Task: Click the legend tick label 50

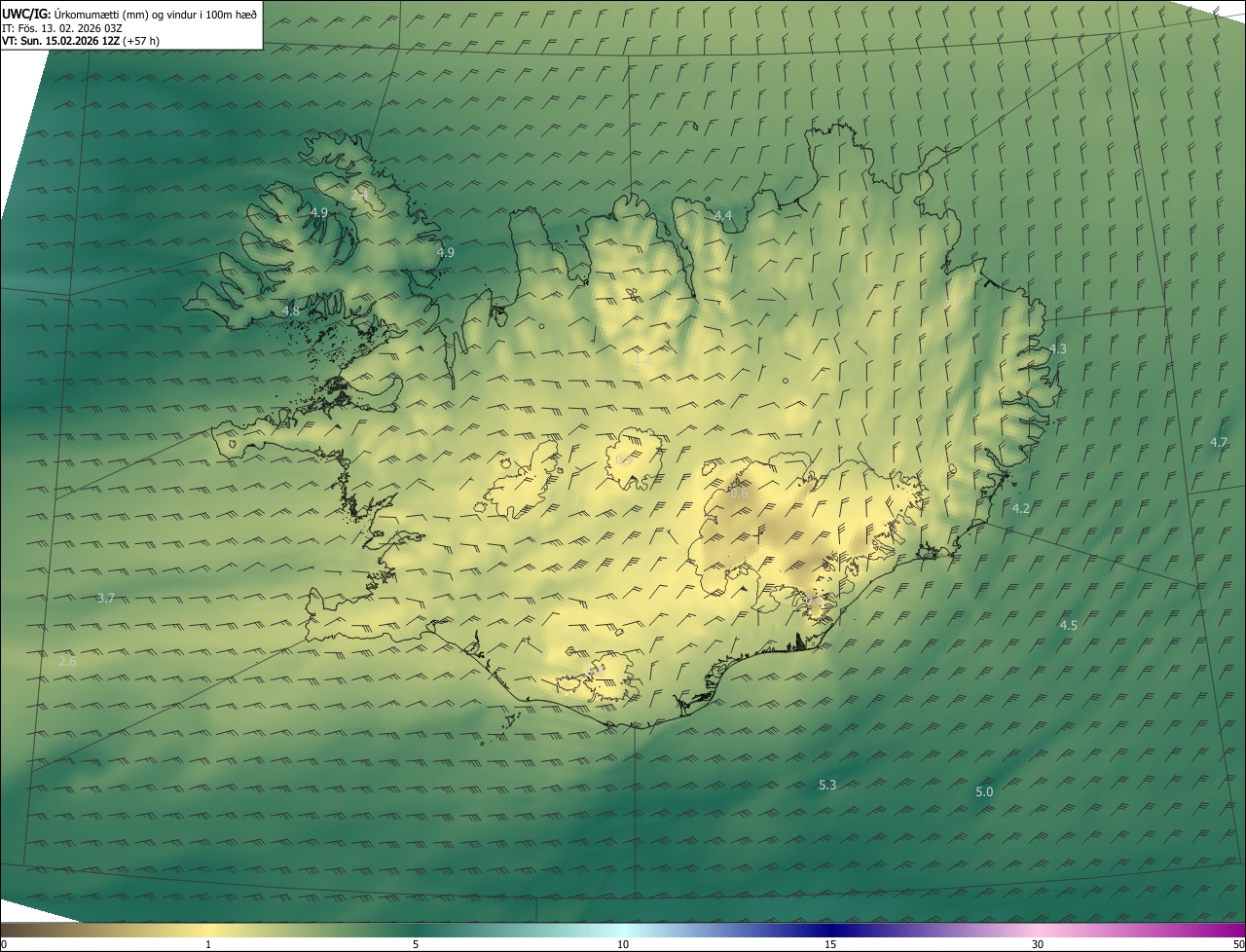Action: (1238, 944)
